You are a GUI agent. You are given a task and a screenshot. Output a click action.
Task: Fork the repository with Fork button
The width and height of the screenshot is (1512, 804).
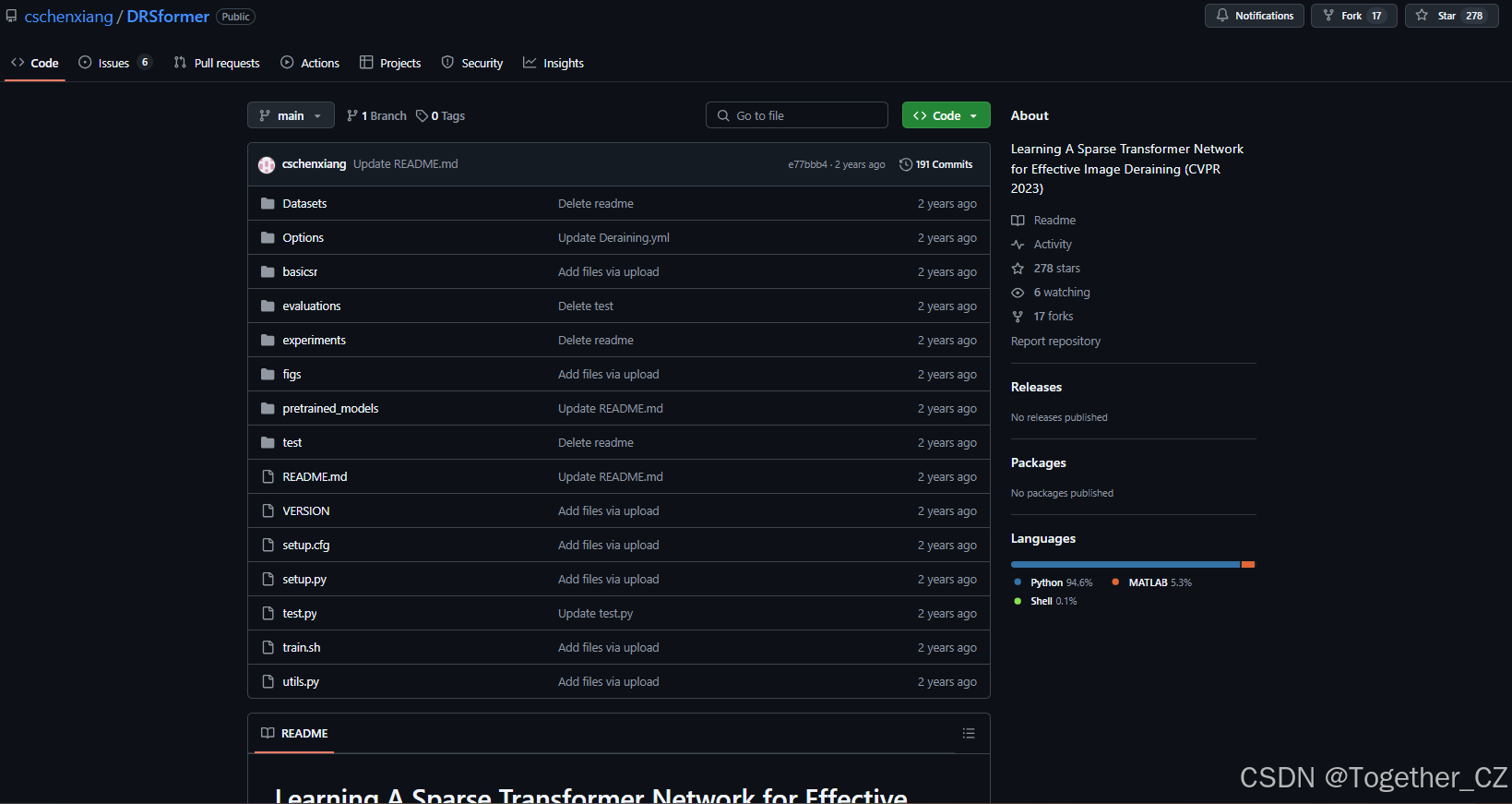1353,16
